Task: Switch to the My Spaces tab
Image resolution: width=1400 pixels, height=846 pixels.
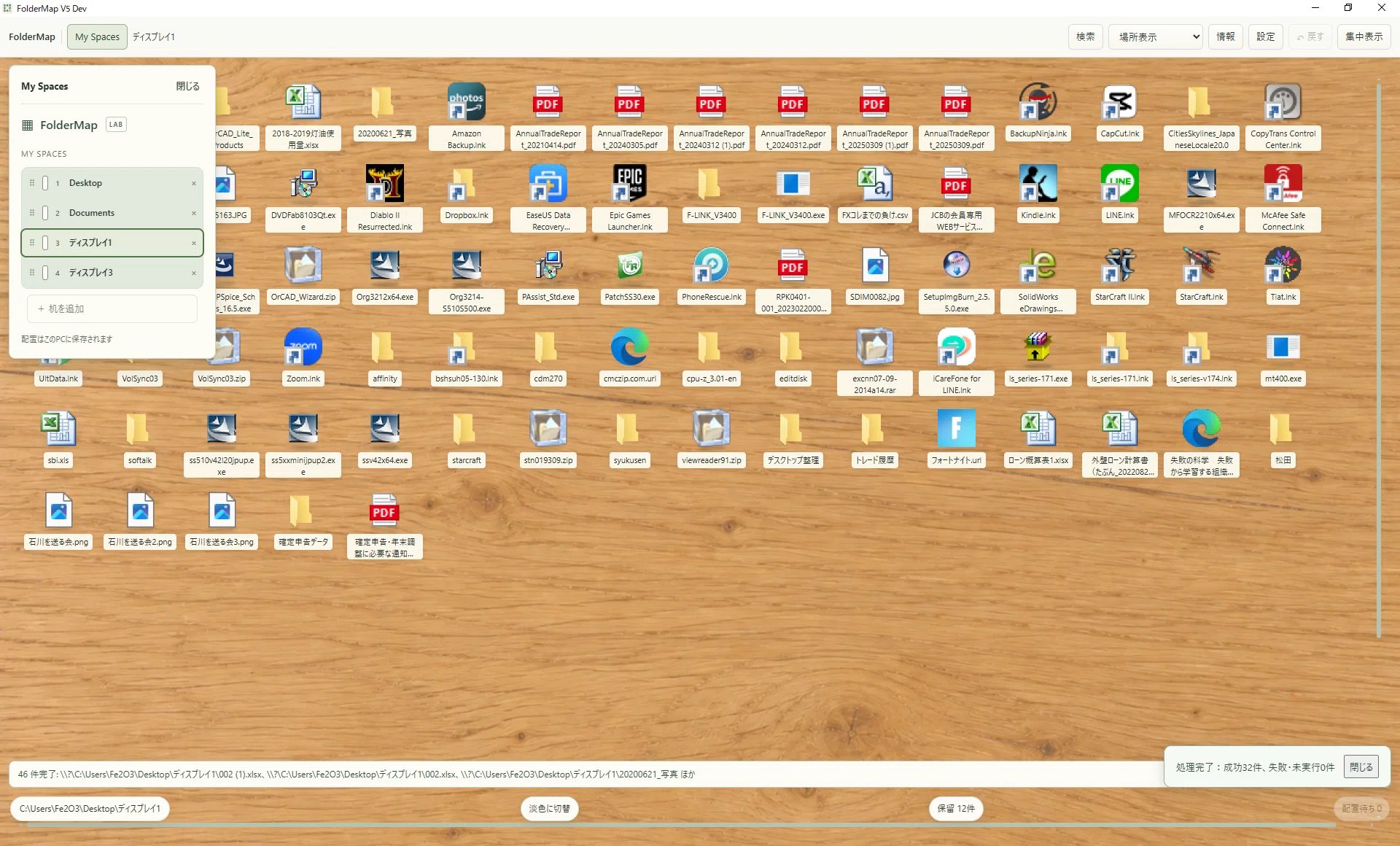Action: [97, 36]
